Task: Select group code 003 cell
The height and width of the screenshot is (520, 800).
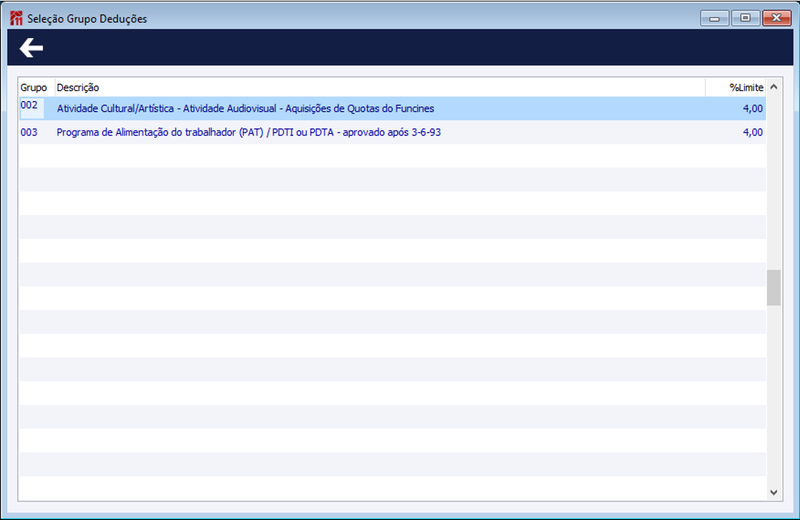Action: 29,132
